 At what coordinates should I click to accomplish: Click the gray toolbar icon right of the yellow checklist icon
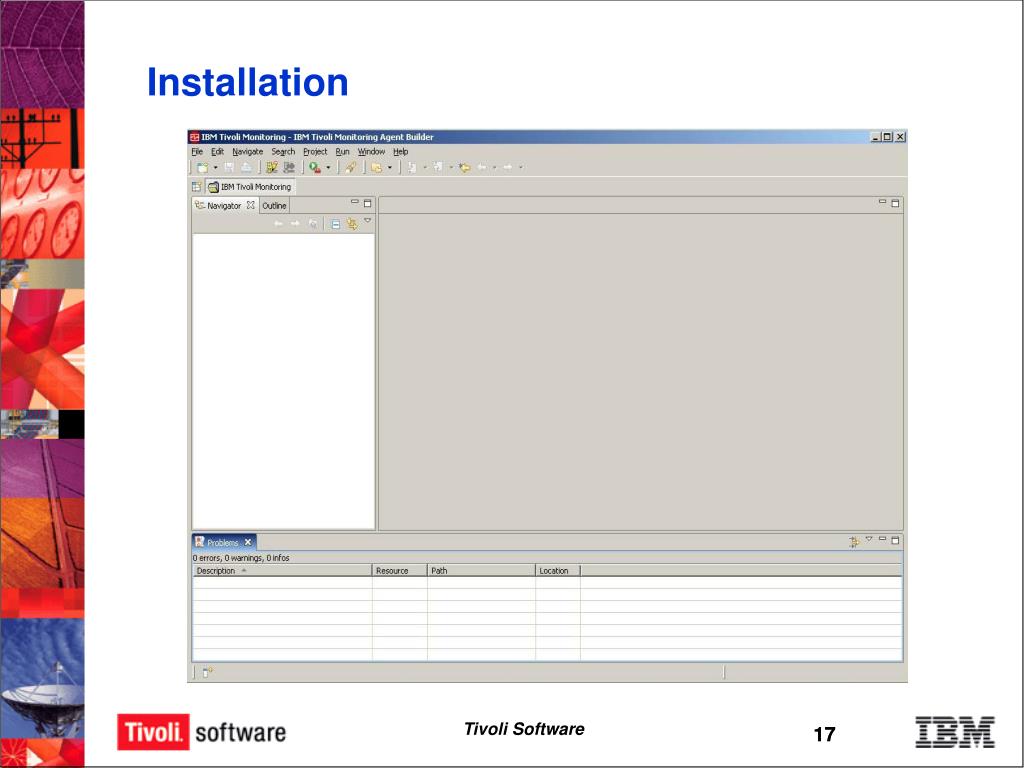[x=289, y=168]
